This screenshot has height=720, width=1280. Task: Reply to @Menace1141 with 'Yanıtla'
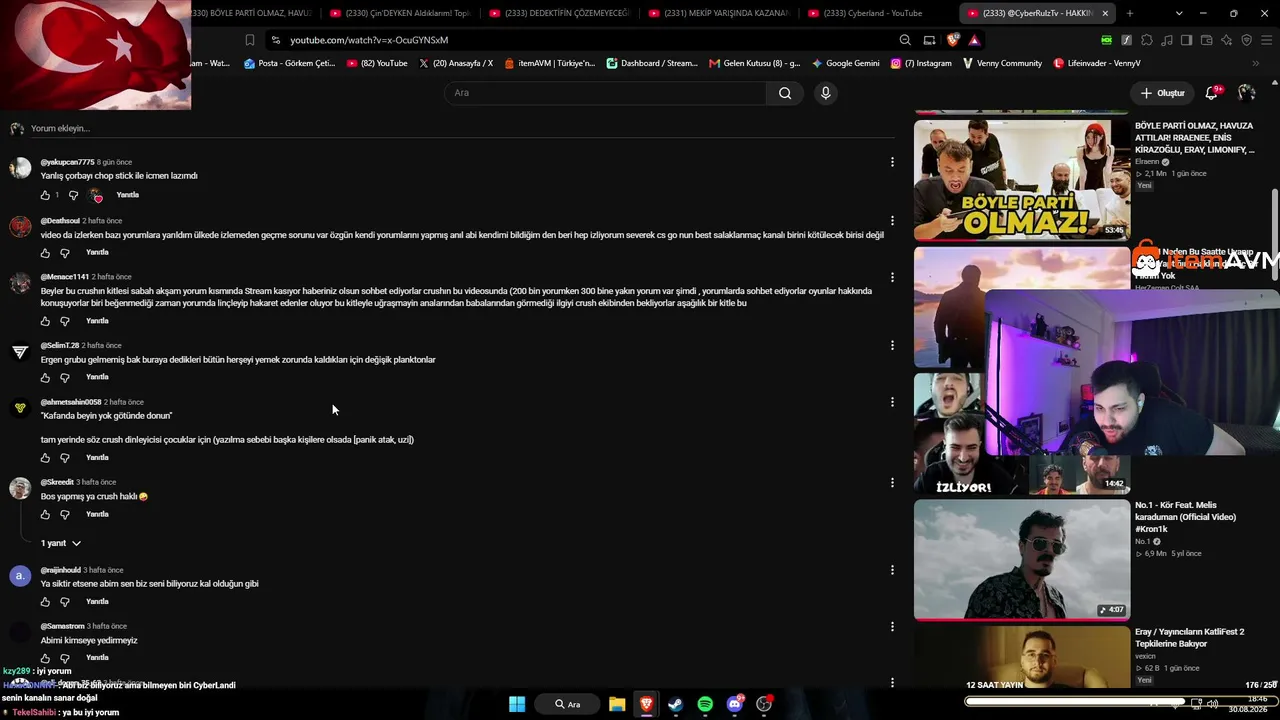click(x=97, y=321)
